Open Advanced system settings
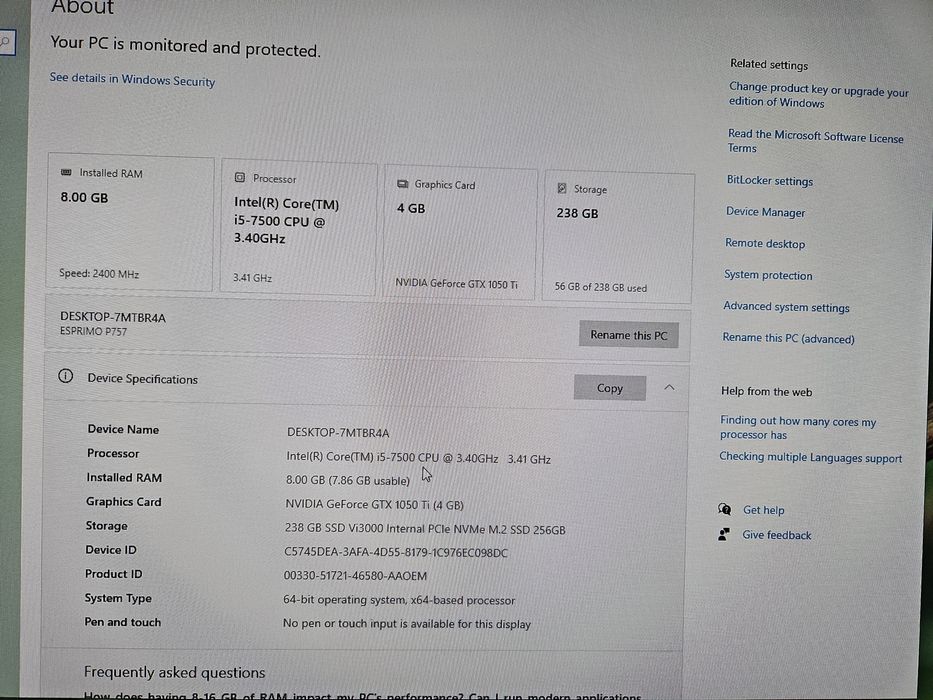The image size is (933, 700). click(x=786, y=307)
